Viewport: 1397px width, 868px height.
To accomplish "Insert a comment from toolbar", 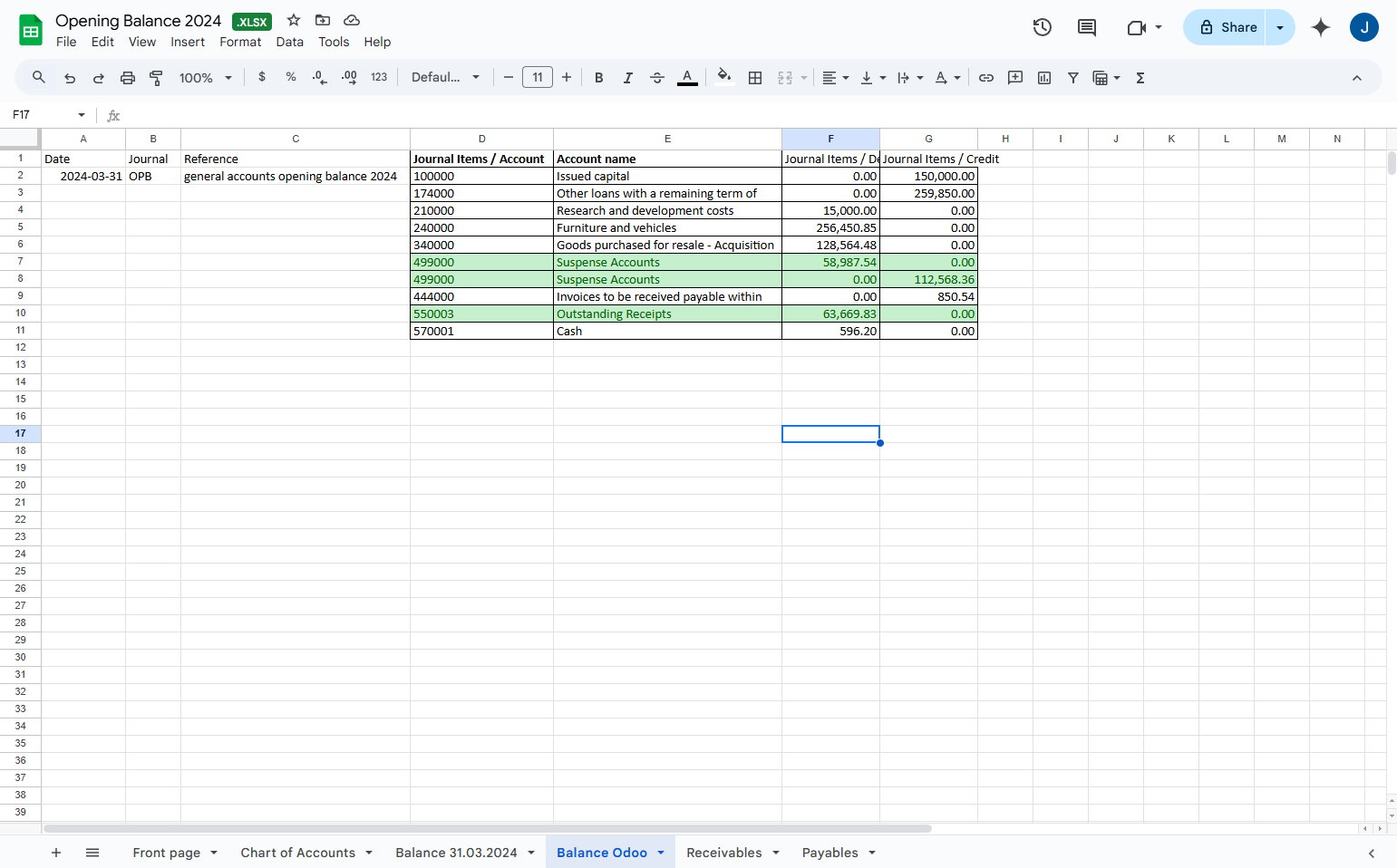I will [x=1015, y=78].
